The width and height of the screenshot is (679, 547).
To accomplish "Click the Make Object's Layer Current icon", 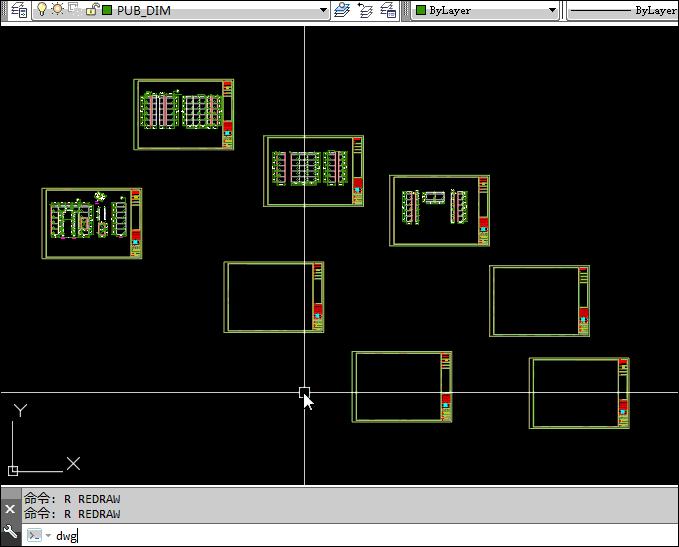I will coord(342,10).
